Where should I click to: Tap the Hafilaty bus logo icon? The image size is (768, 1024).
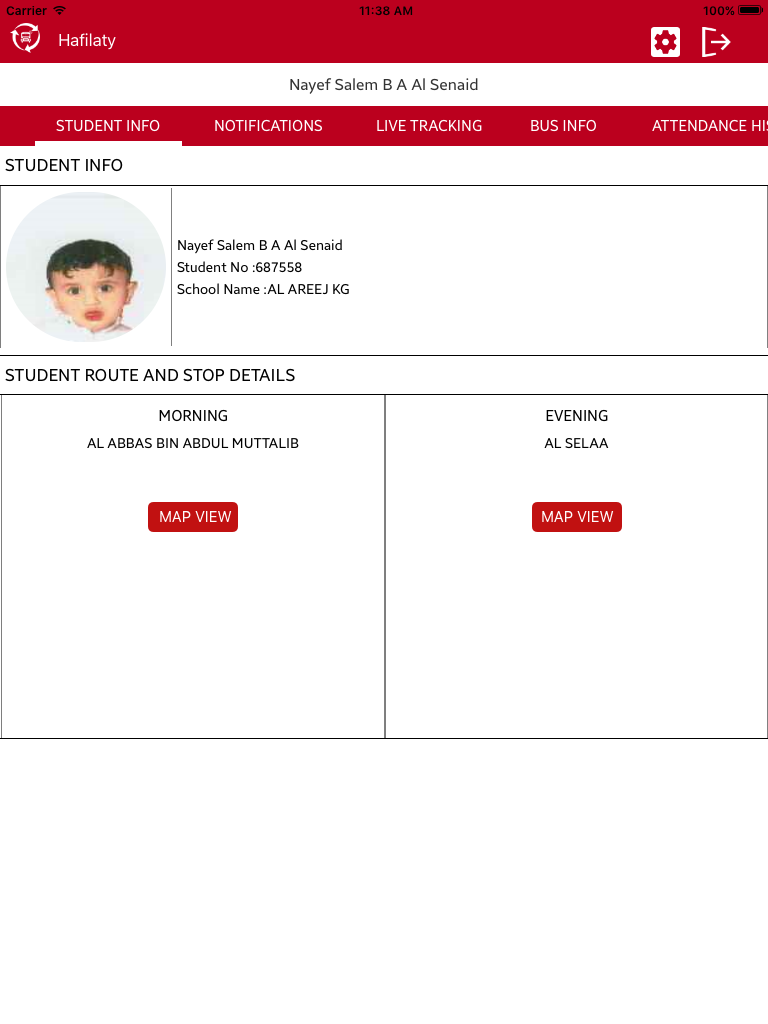tap(25, 37)
